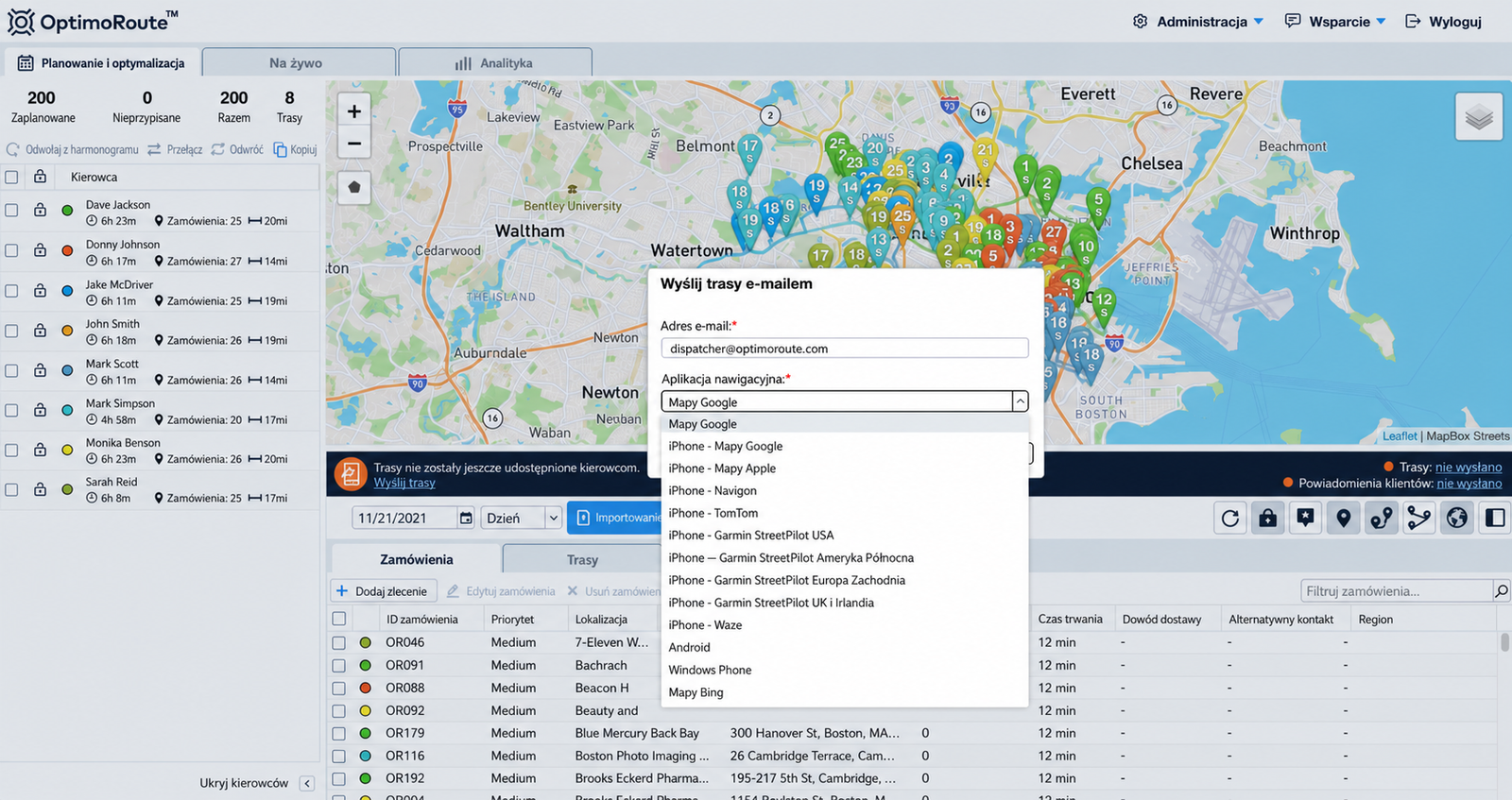Click the yellow color dot for Monika Benson
Image resolution: width=1512 pixels, height=800 pixels.
click(x=67, y=450)
